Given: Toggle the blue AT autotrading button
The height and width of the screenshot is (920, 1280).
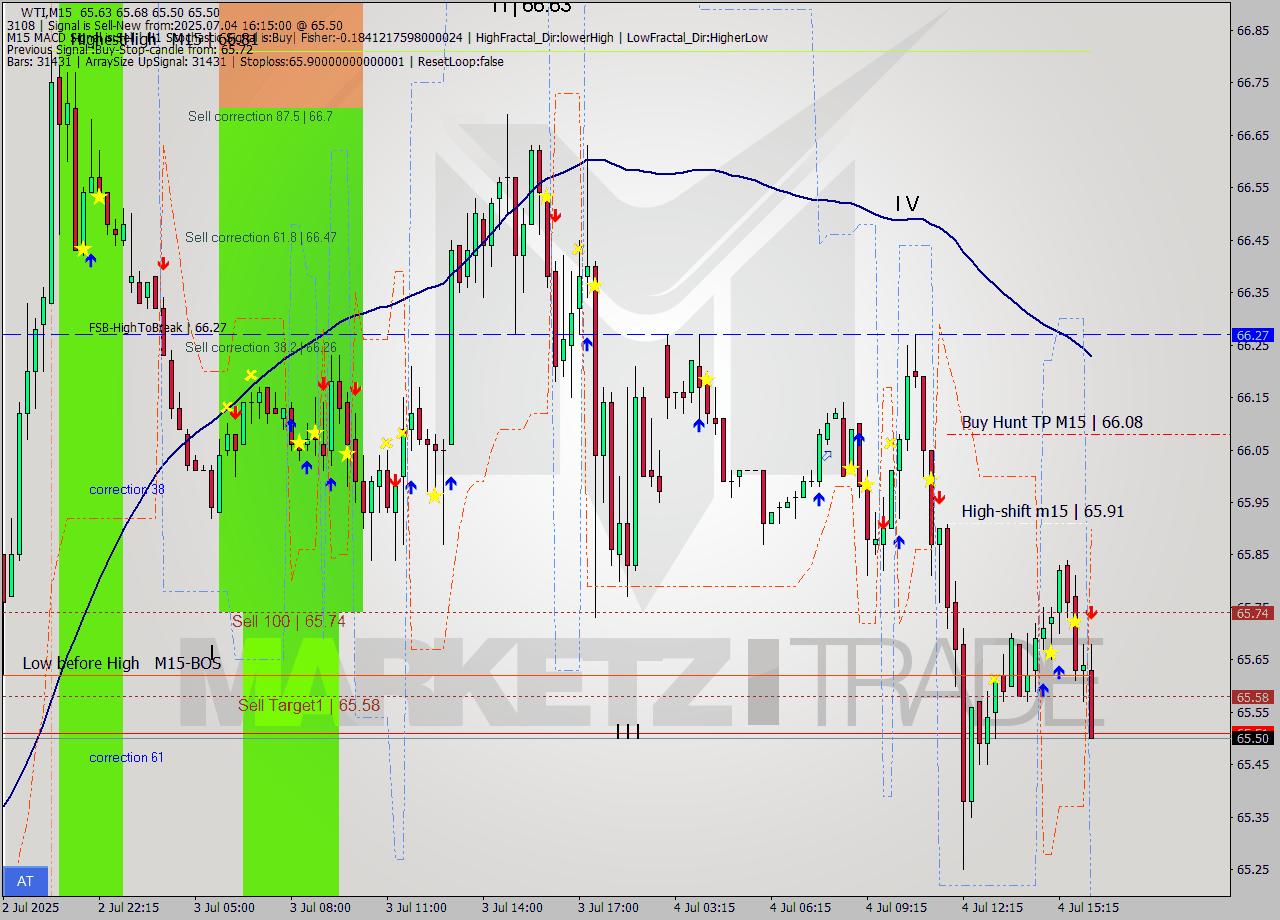Looking at the screenshot, I should tap(24, 881).
